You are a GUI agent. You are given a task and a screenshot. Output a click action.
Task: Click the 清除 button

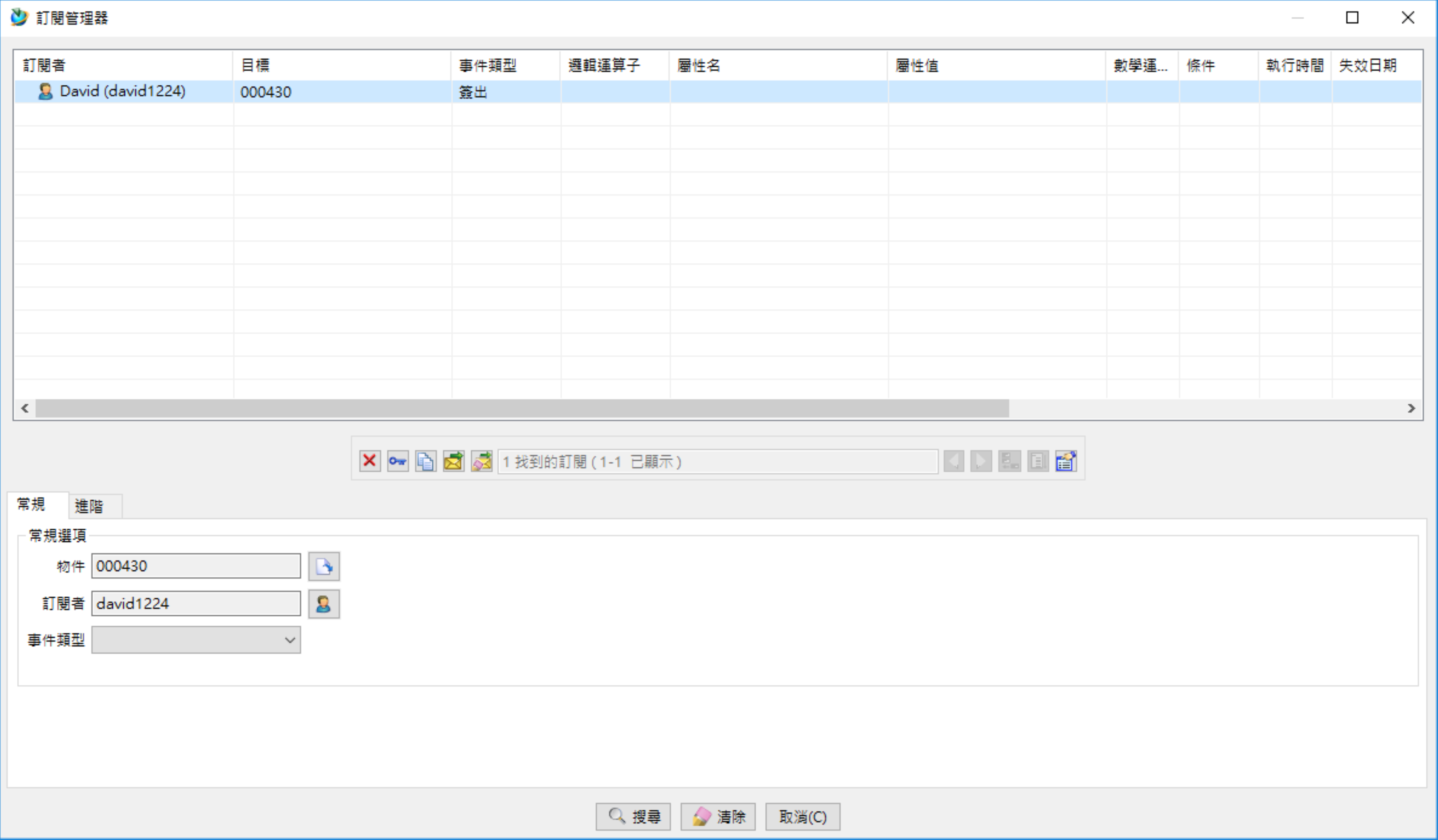click(718, 817)
